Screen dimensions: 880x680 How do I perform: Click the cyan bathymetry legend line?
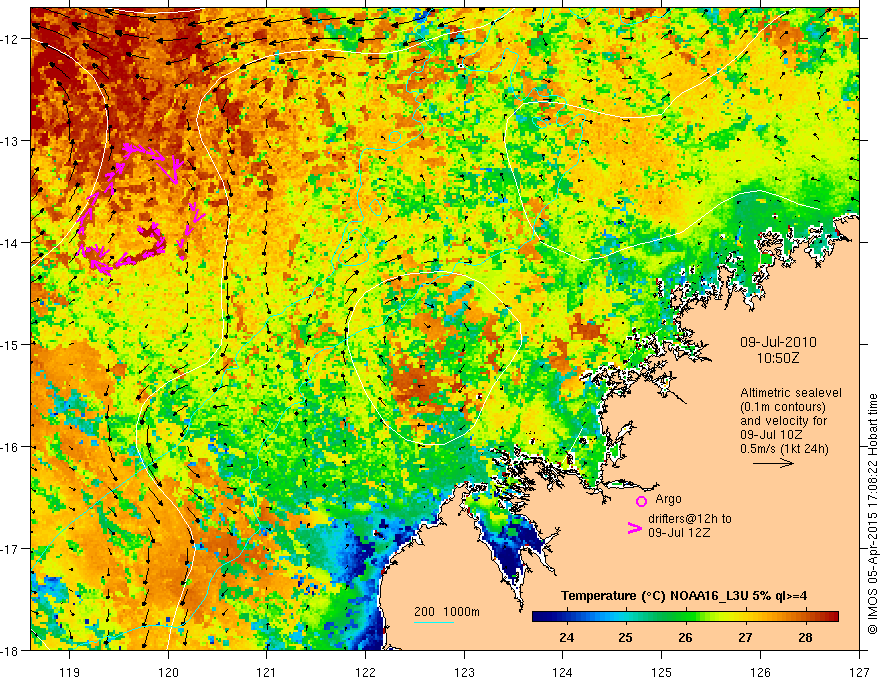[434, 622]
